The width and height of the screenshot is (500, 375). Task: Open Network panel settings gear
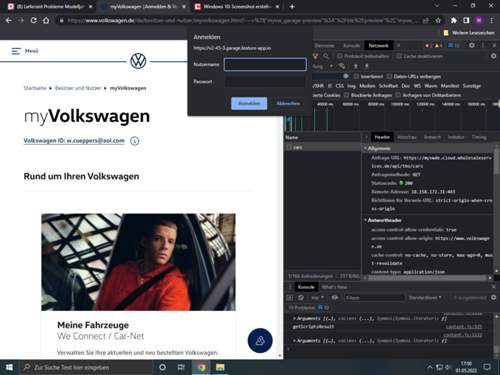pos(493,56)
